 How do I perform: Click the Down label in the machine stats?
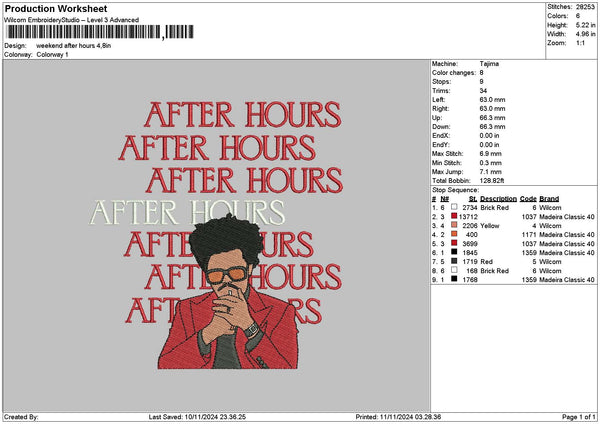pos(441,127)
